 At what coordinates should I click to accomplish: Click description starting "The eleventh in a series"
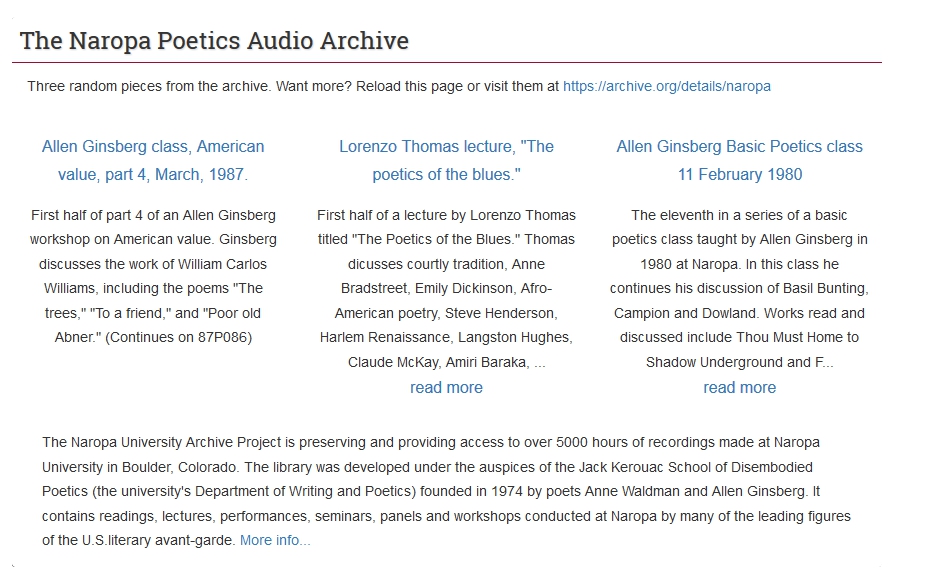[x=739, y=288]
